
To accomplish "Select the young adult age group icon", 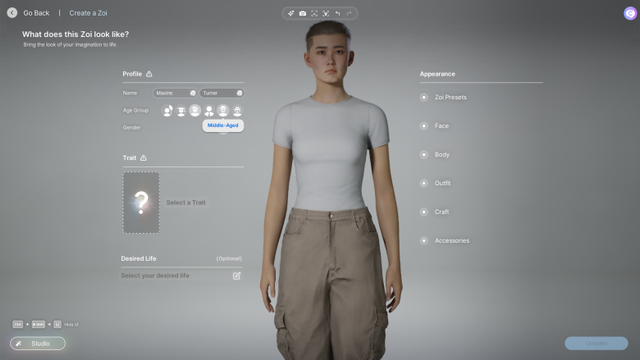I will tap(195, 110).
